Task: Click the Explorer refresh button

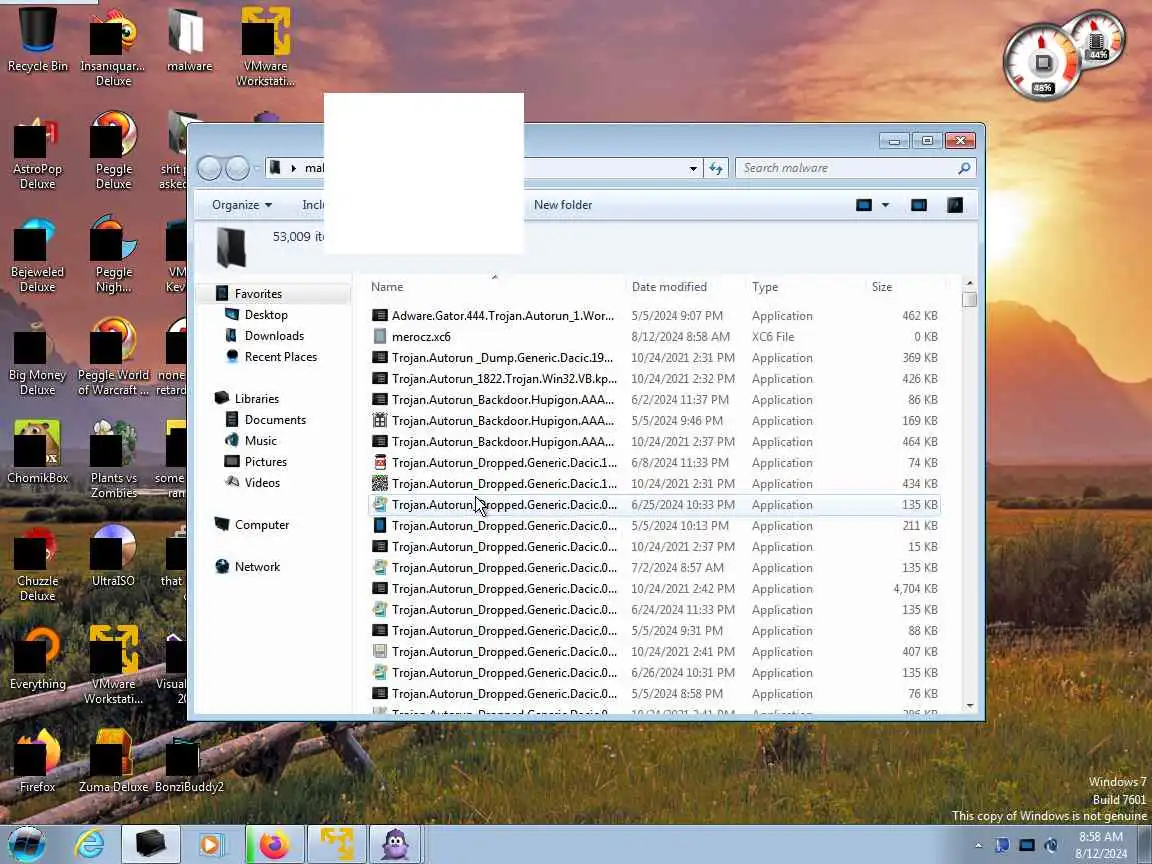Action: (x=716, y=168)
